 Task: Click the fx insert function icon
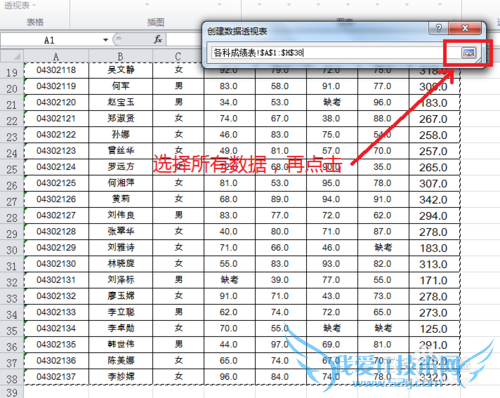click(158, 39)
